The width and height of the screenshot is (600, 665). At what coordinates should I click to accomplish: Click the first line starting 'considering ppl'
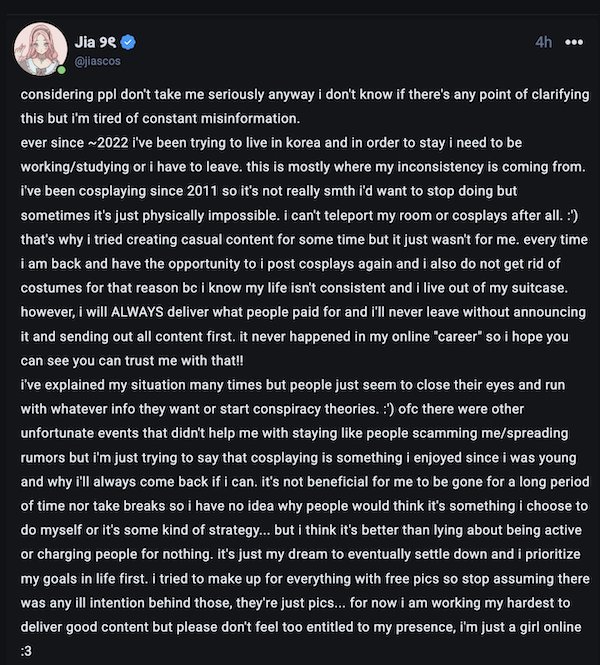point(290,100)
